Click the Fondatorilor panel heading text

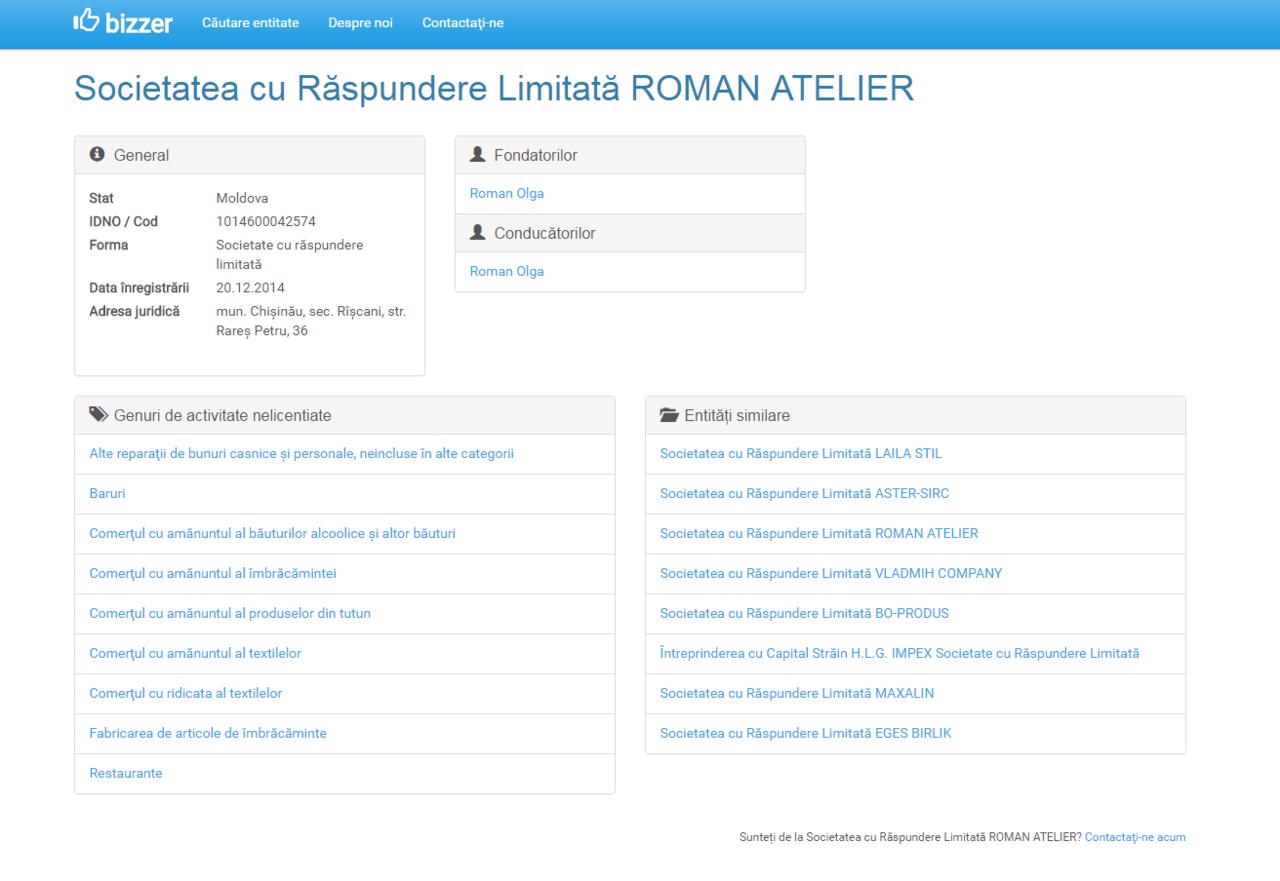tap(536, 155)
